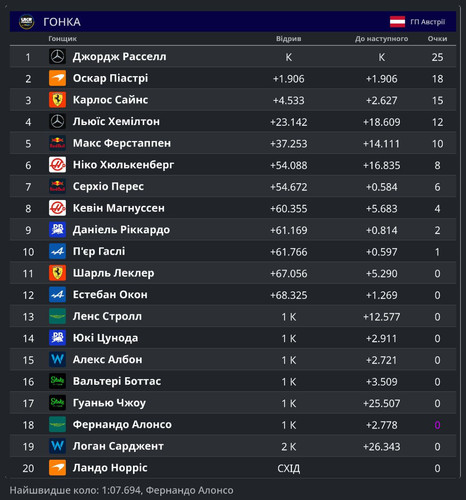Open the ГП Австрії link
466x500 pixels.
[428, 22]
